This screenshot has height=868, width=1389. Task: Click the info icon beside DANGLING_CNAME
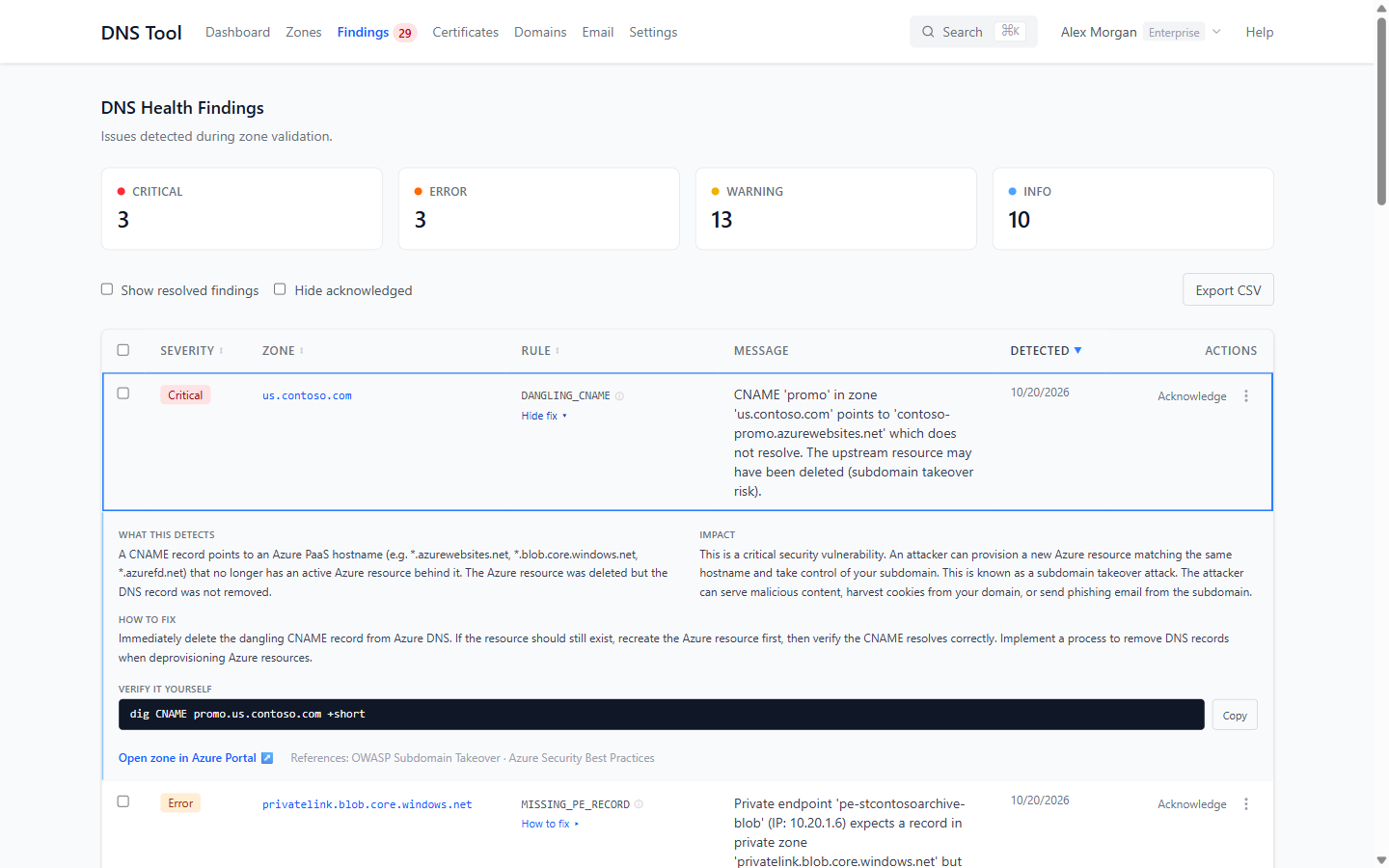[x=619, y=396]
